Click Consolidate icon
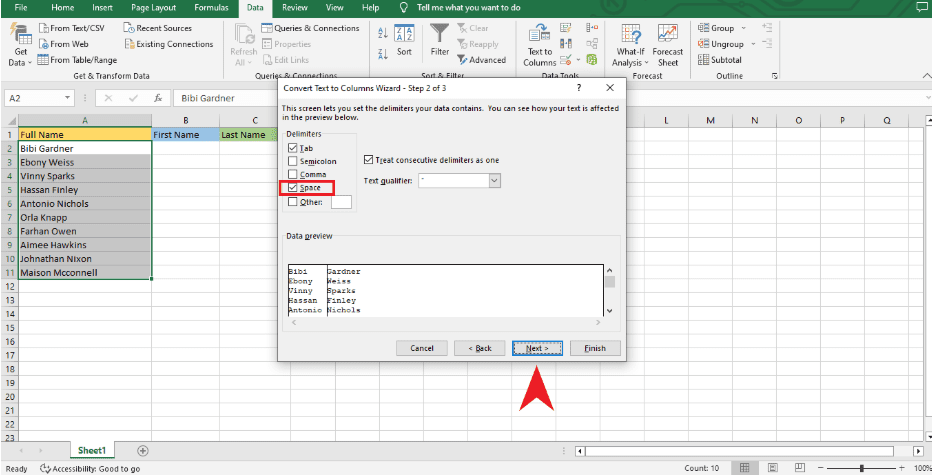932x476 pixels. [x=592, y=28]
